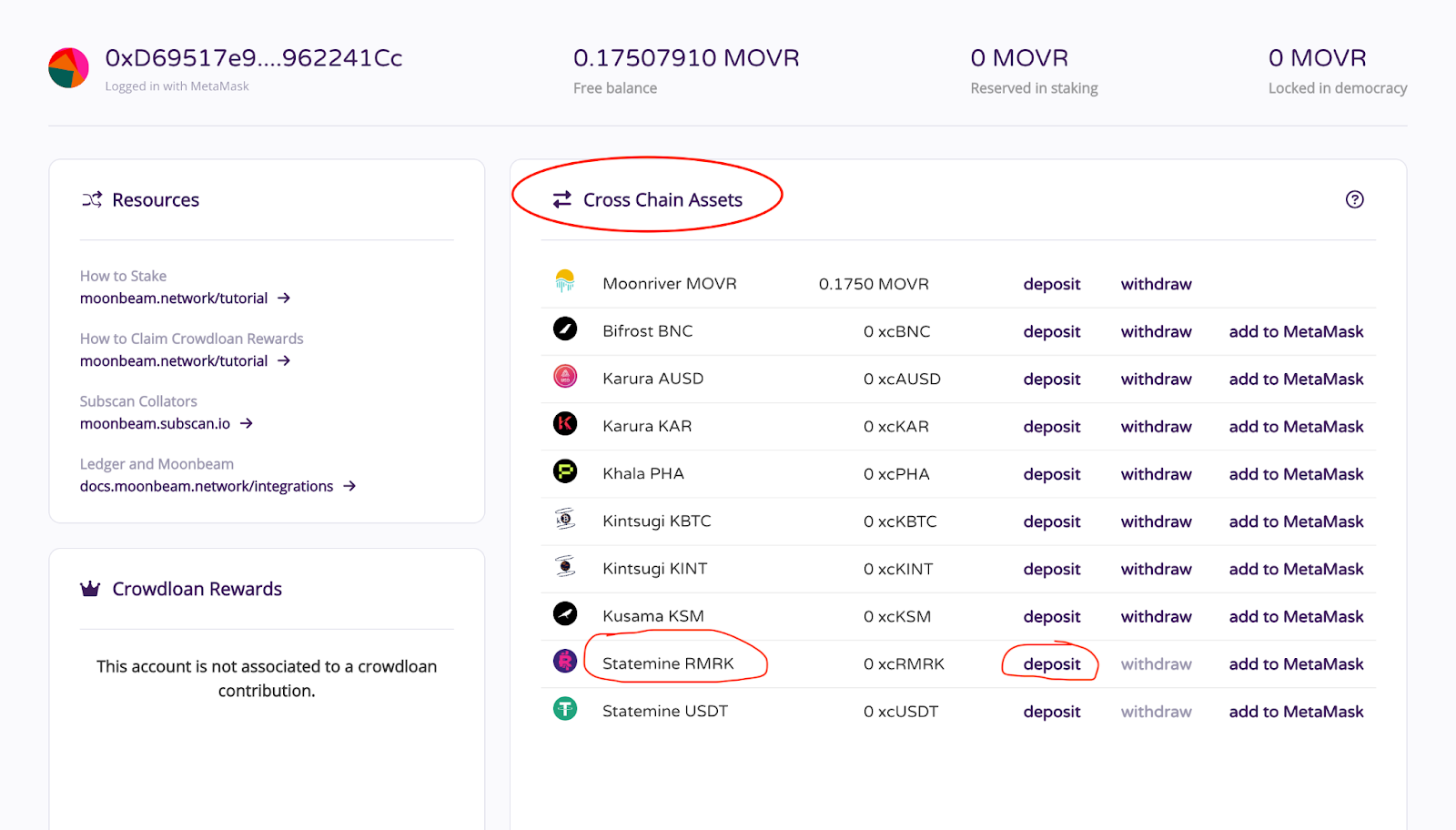Withdraw Karura KAR
The height and width of the screenshot is (830, 1456).
1156,427
